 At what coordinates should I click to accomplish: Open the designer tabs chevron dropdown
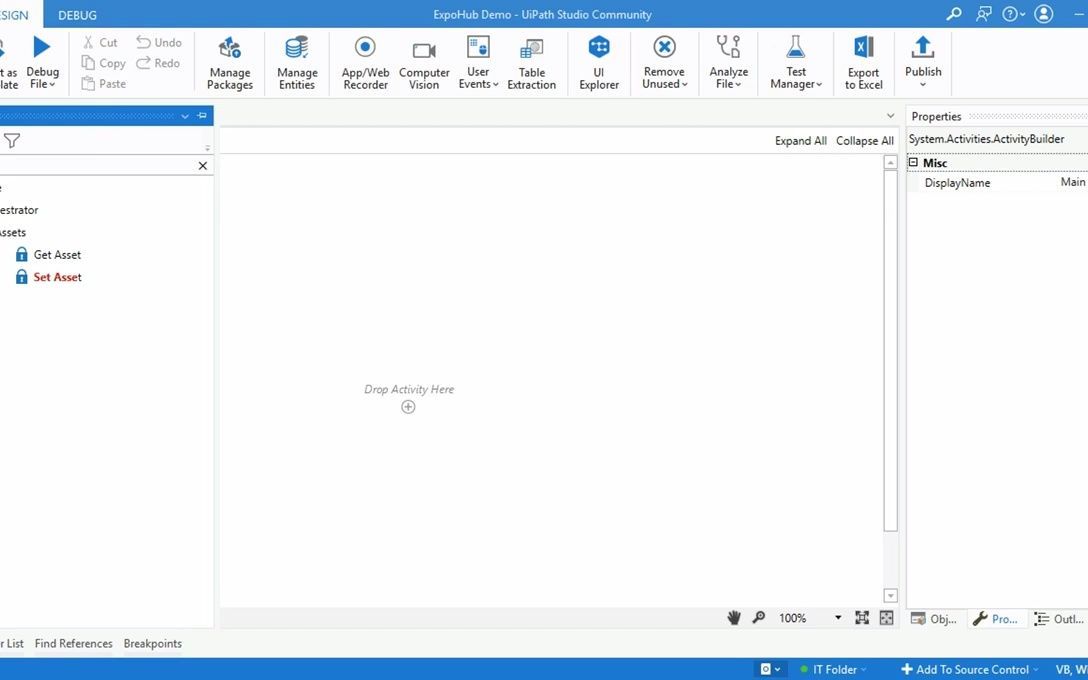pos(890,116)
